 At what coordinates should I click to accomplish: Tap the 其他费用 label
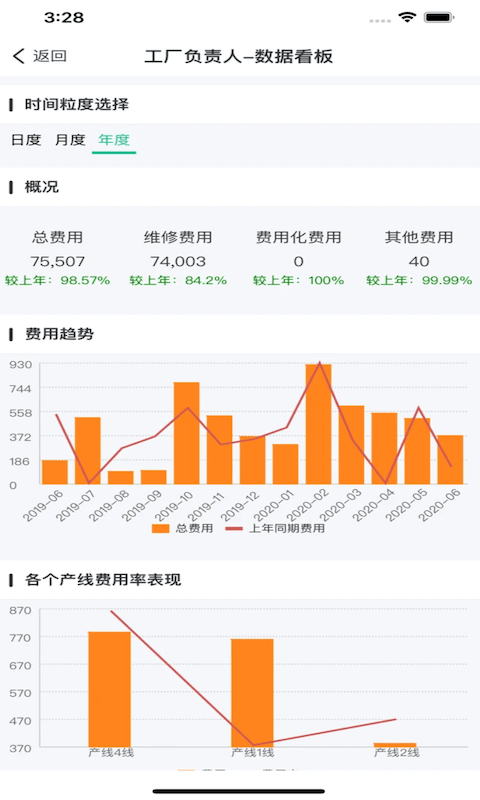click(419, 237)
